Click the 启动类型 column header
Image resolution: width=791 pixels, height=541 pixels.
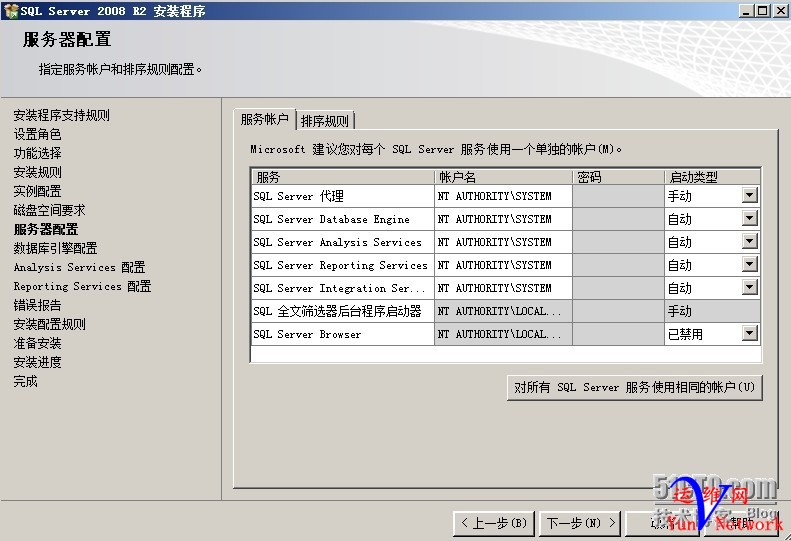pos(712,177)
